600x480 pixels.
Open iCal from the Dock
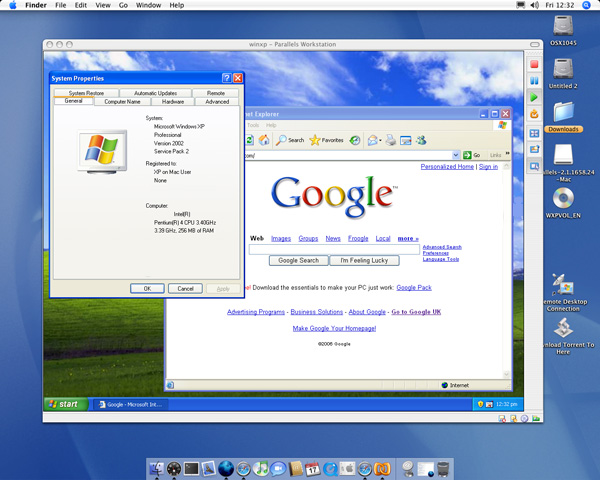point(313,469)
